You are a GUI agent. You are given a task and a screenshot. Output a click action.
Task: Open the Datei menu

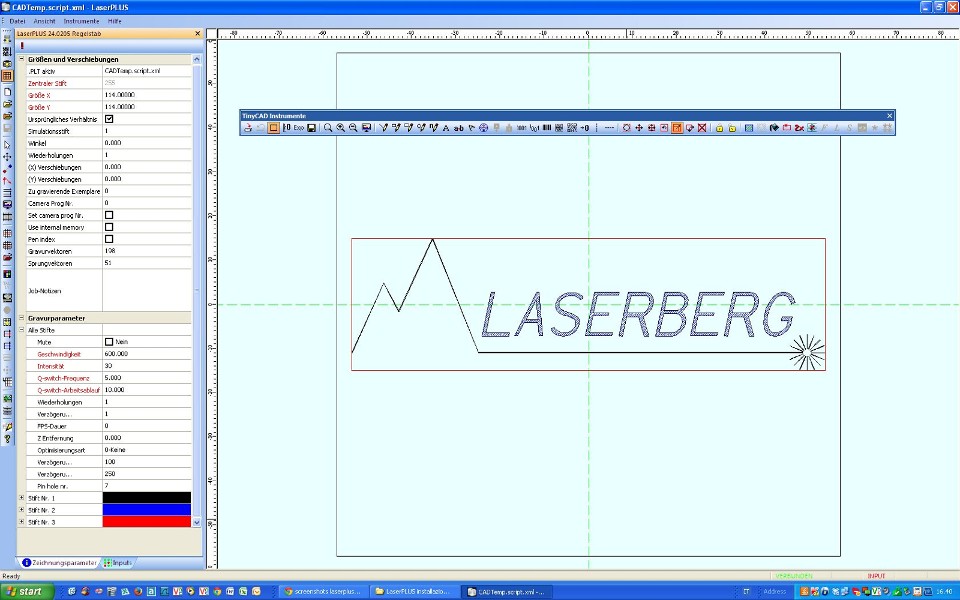click(17, 21)
